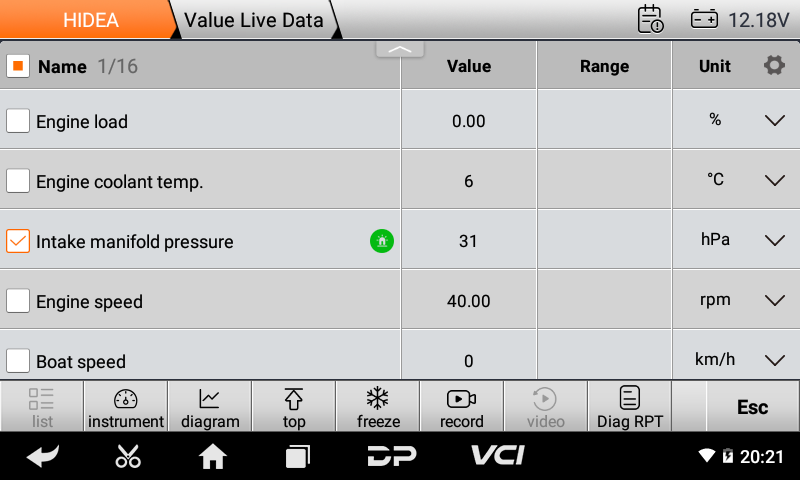The width and height of the screenshot is (800, 480).
Task: Toggle the select-all Name checkbox
Action: pos(18,66)
